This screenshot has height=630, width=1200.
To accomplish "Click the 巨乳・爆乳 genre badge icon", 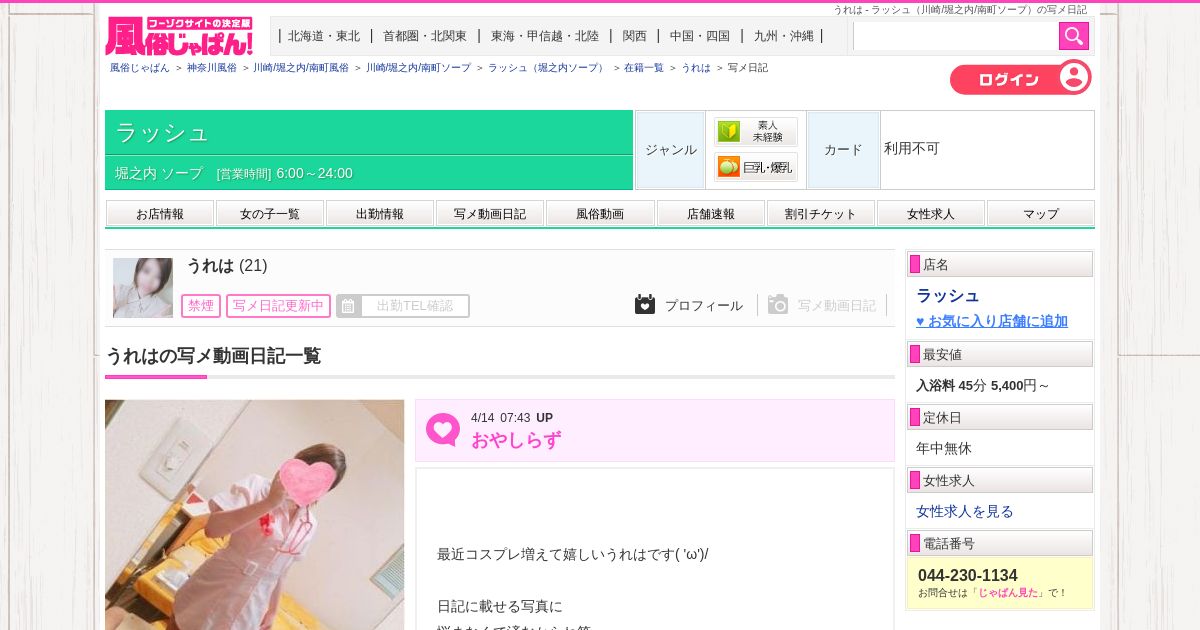I will [756, 167].
